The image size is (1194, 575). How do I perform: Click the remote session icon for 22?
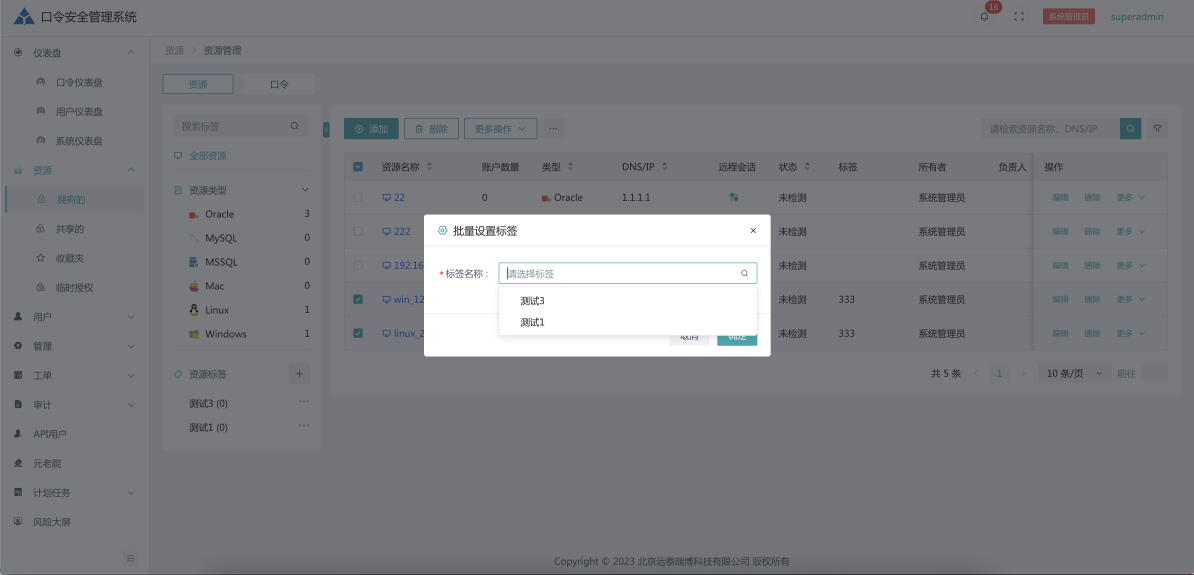click(x=734, y=198)
